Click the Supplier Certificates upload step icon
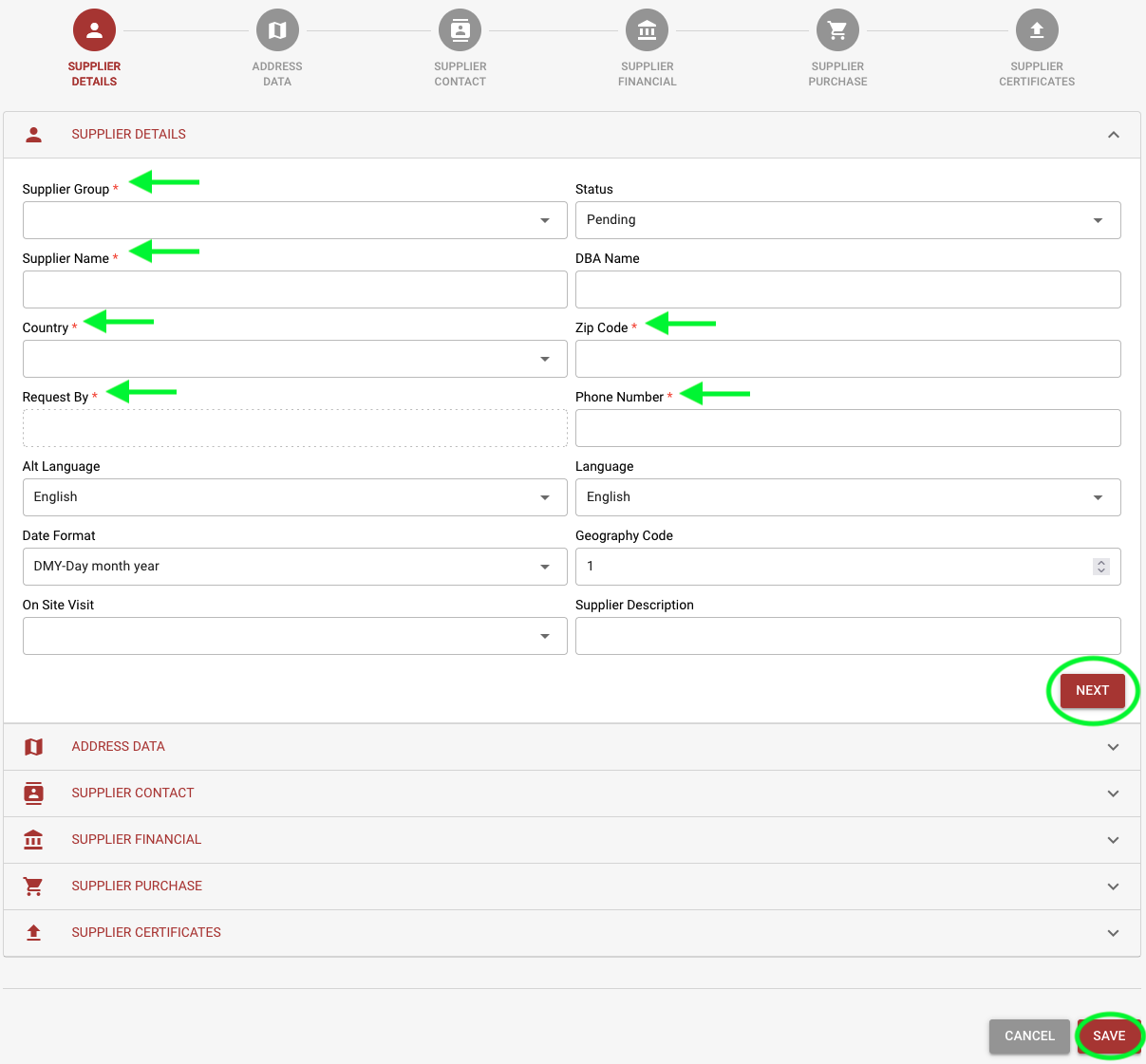This screenshot has height=1064, width=1146. [x=1037, y=30]
